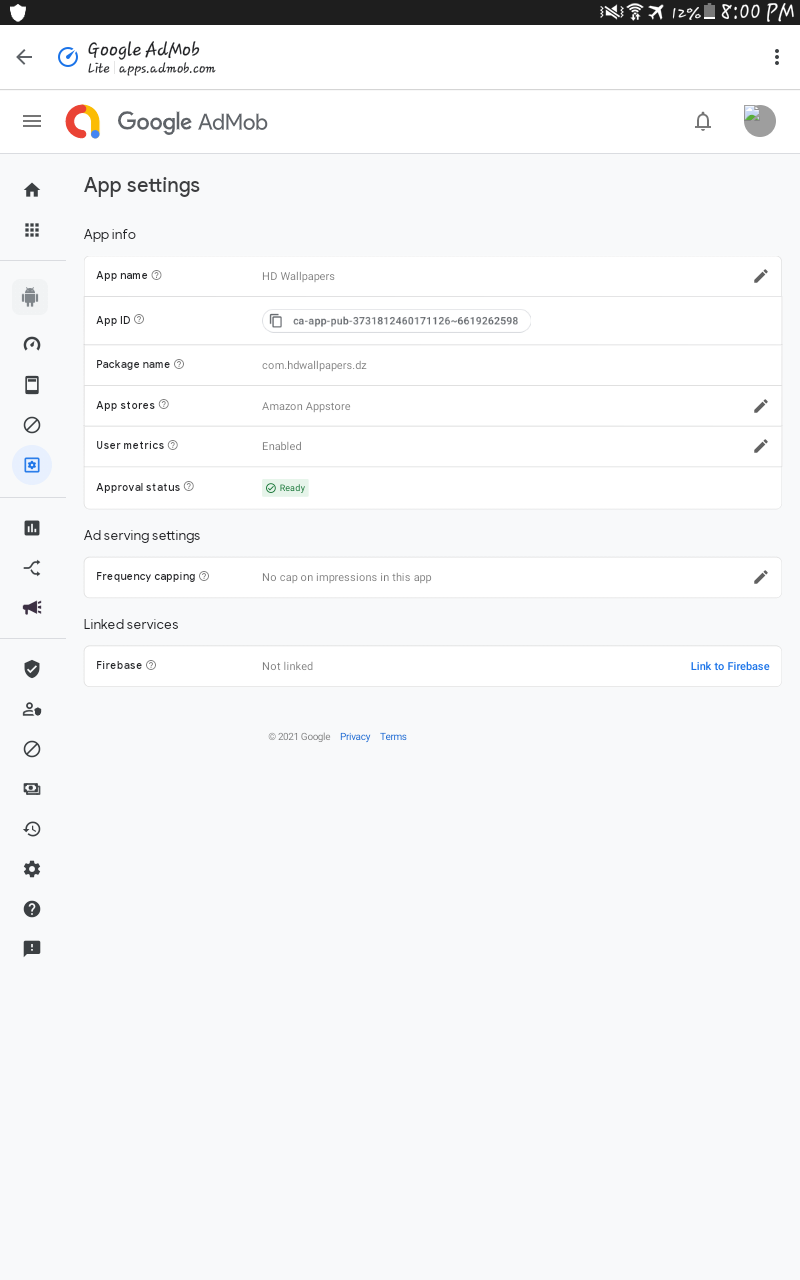The height and width of the screenshot is (1280, 800).
Task: Open the Privacy footer link
Action: click(355, 737)
